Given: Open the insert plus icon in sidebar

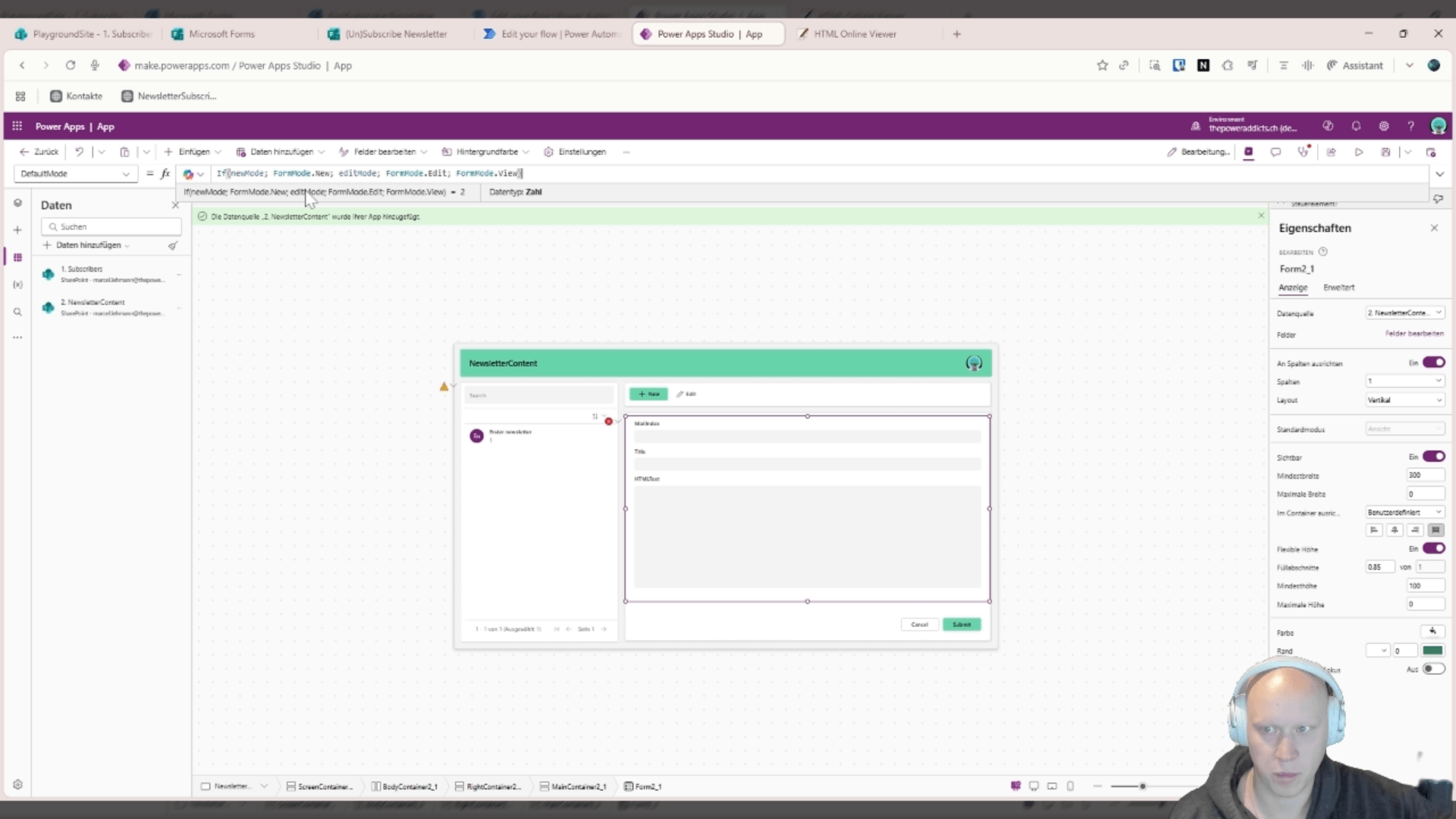Looking at the screenshot, I should pos(17,230).
